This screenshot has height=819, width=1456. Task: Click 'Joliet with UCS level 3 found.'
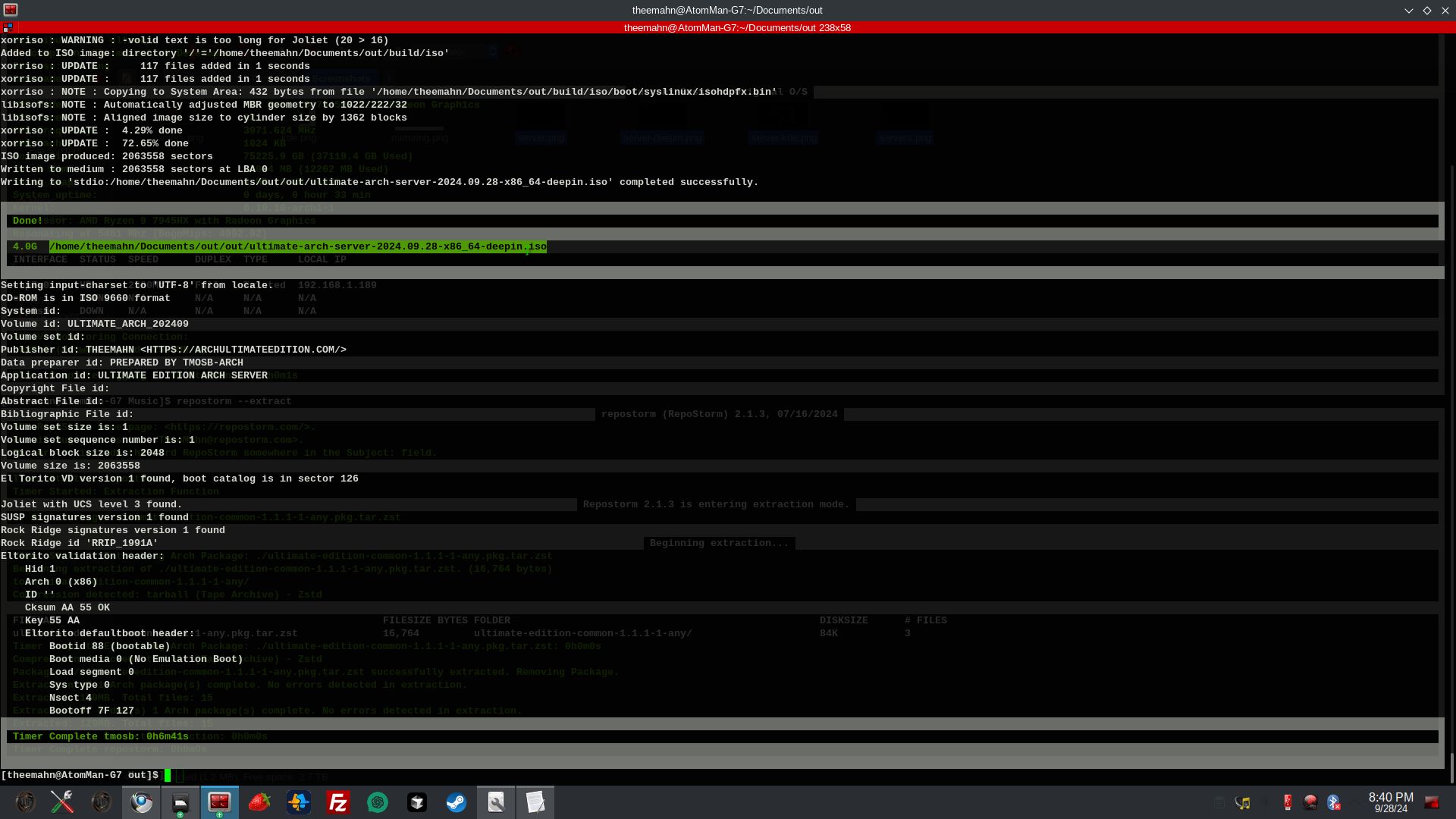tap(92, 504)
